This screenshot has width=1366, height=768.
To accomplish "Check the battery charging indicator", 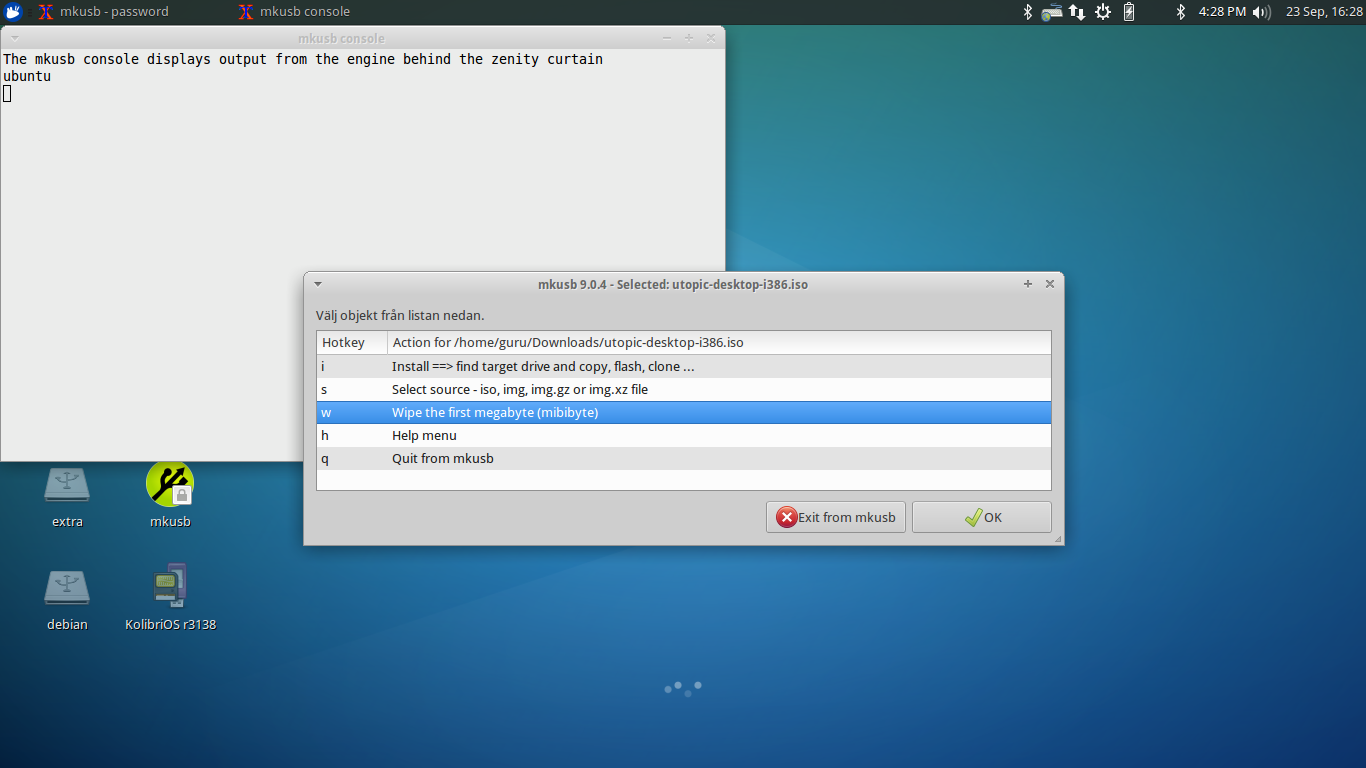I will click(x=1129, y=12).
